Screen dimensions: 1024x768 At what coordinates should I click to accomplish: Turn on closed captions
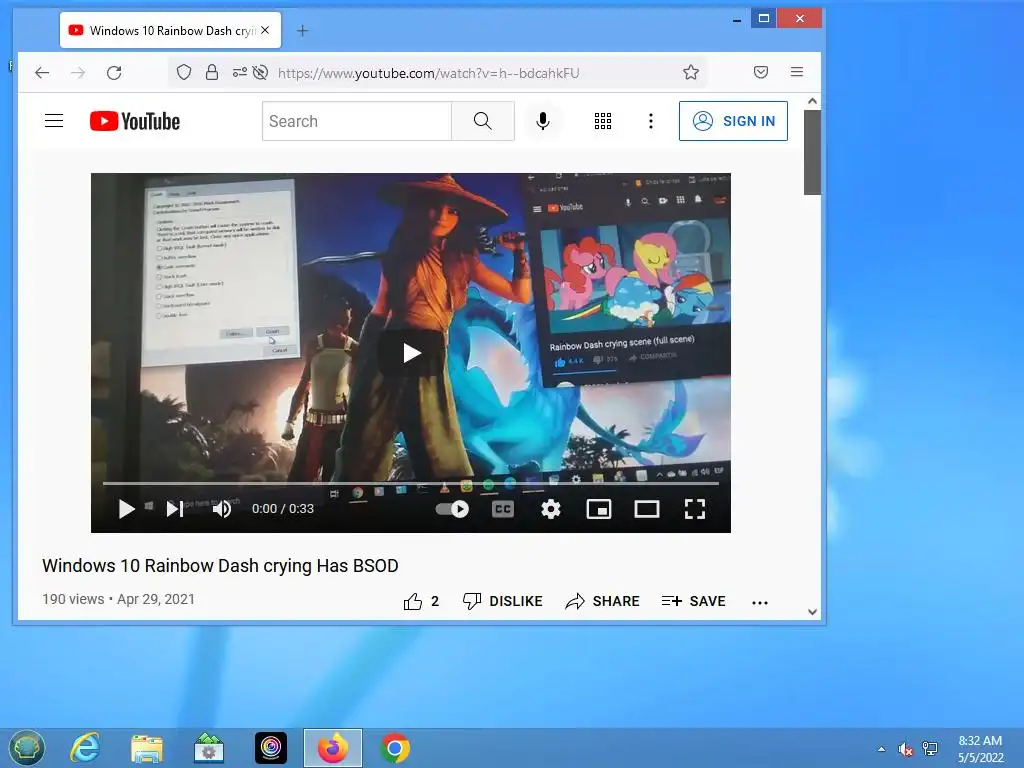point(503,509)
